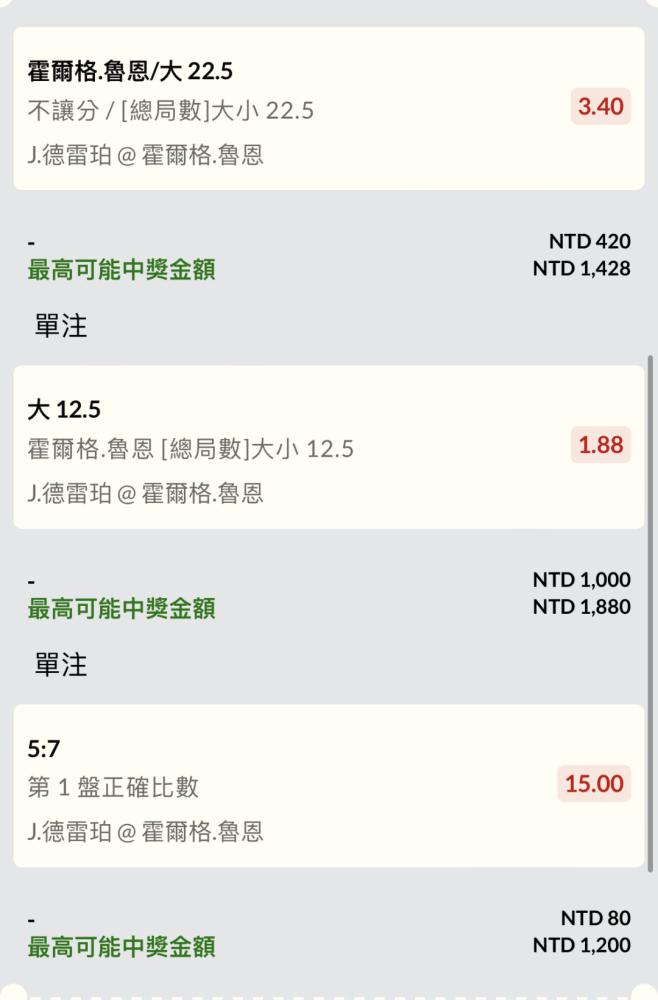Image resolution: width=658 pixels, height=1000 pixels.
Task: Click the 3.40 odds badge
Action: tap(600, 107)
